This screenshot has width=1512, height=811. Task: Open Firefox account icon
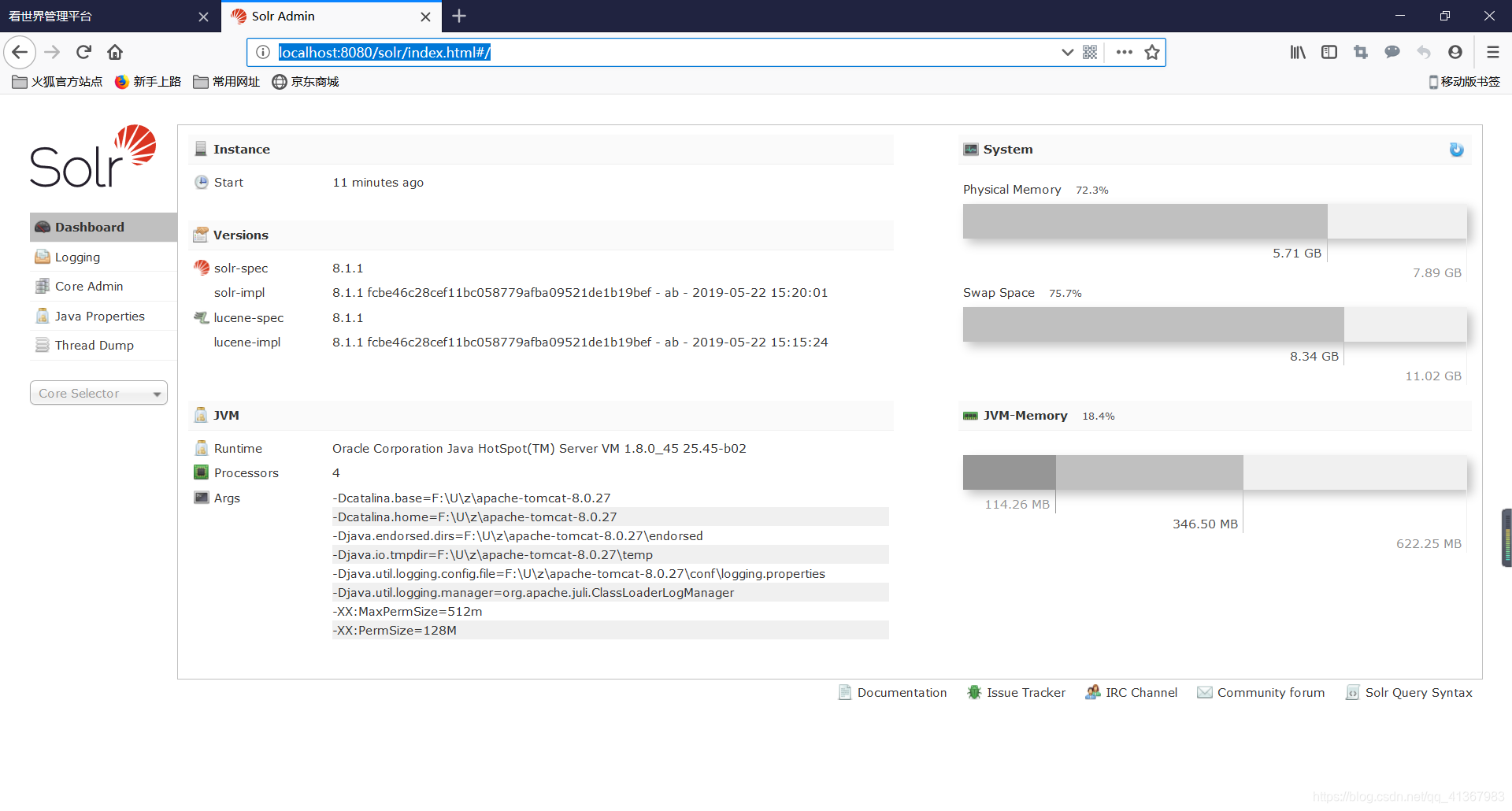click(1455, 52)
